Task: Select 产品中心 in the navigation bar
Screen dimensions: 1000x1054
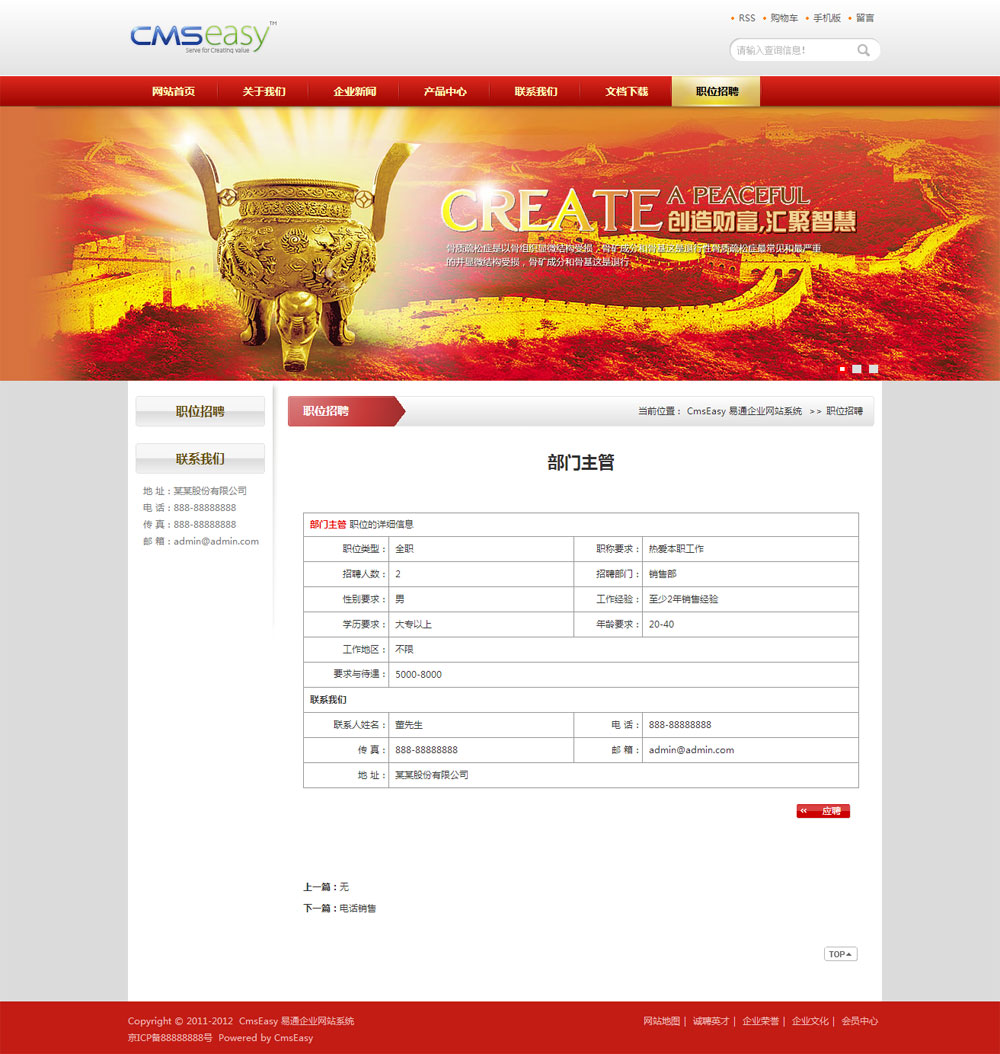Action: [445, 91]
